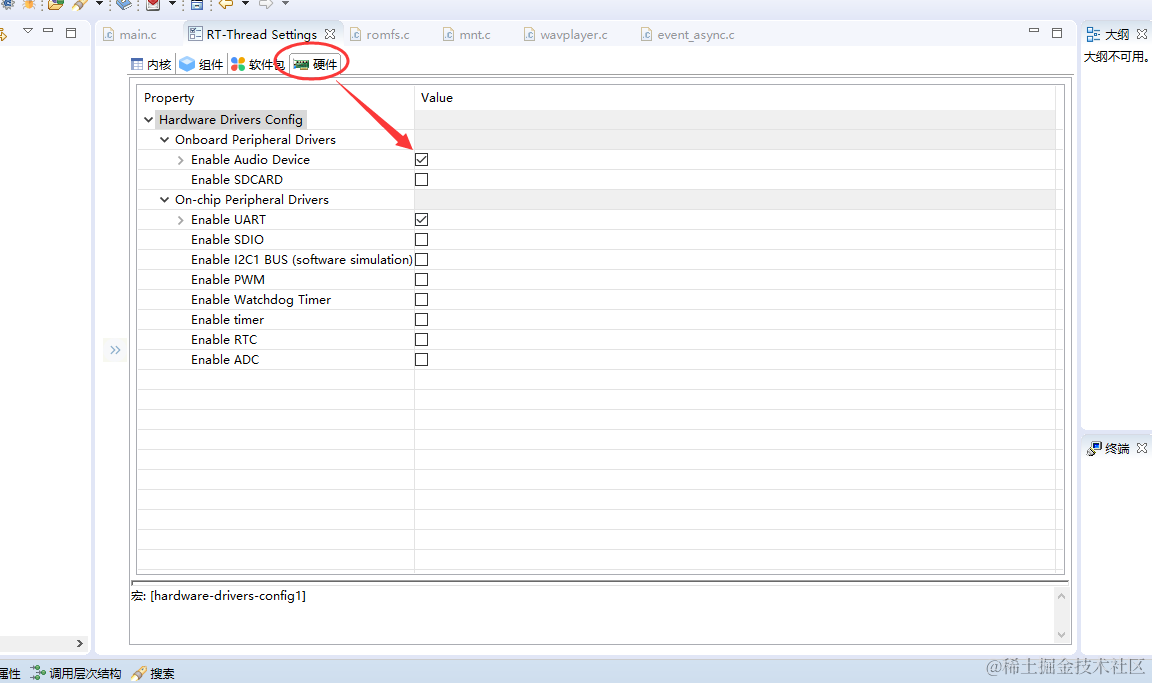This screenshot has width=1152, height=683.
Task: Collapse the Hardware Drivers Config node
Action: click(148, 119)
